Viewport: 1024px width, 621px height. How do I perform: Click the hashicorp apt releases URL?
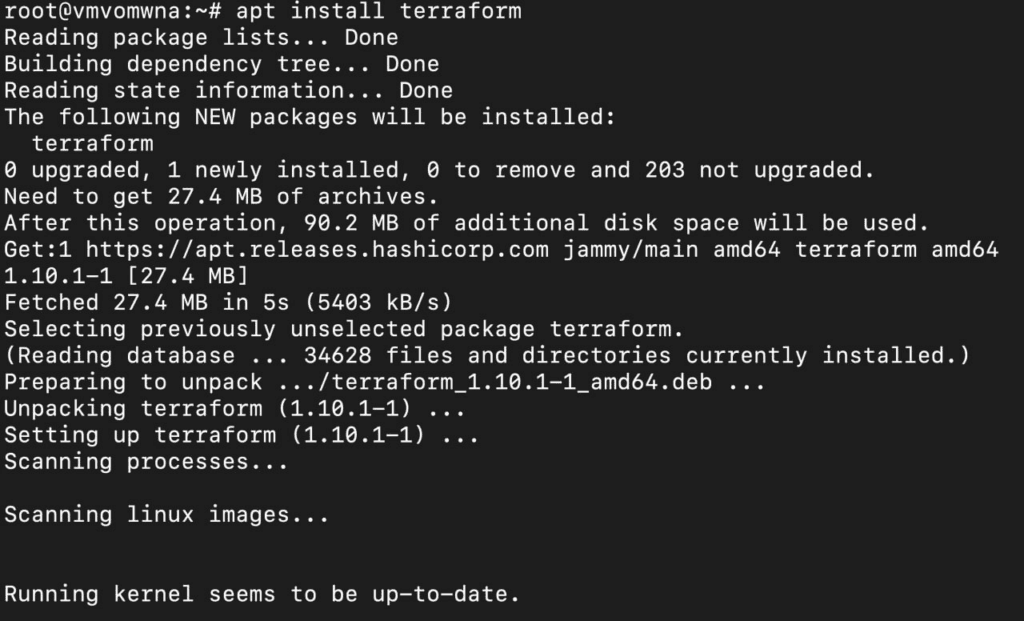tap(317, 250)
